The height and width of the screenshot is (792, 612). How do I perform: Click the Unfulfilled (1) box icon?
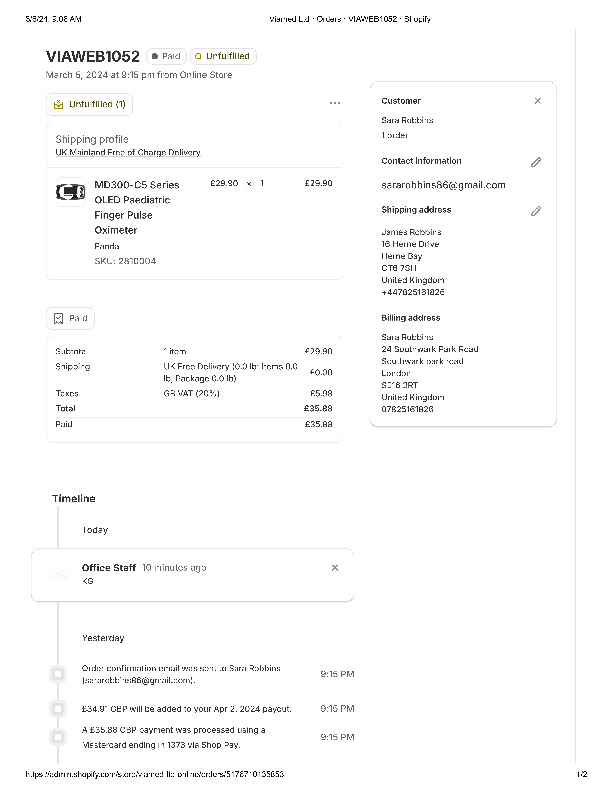point(59,104)
